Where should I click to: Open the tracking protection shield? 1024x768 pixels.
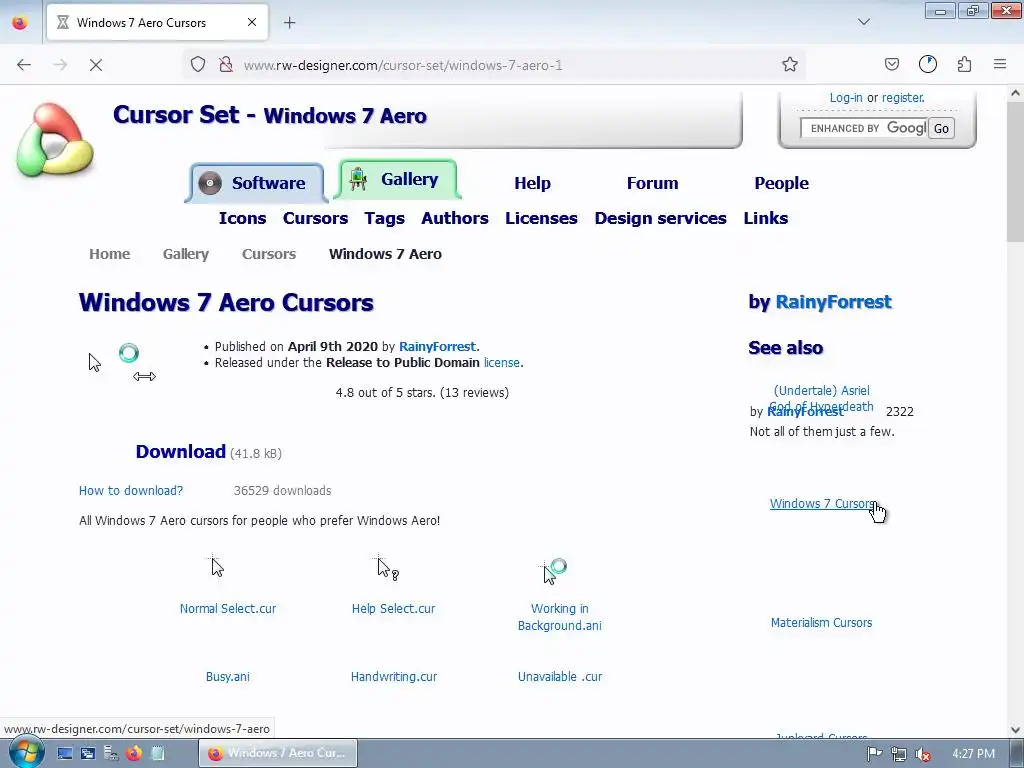(x=198, y=64)
